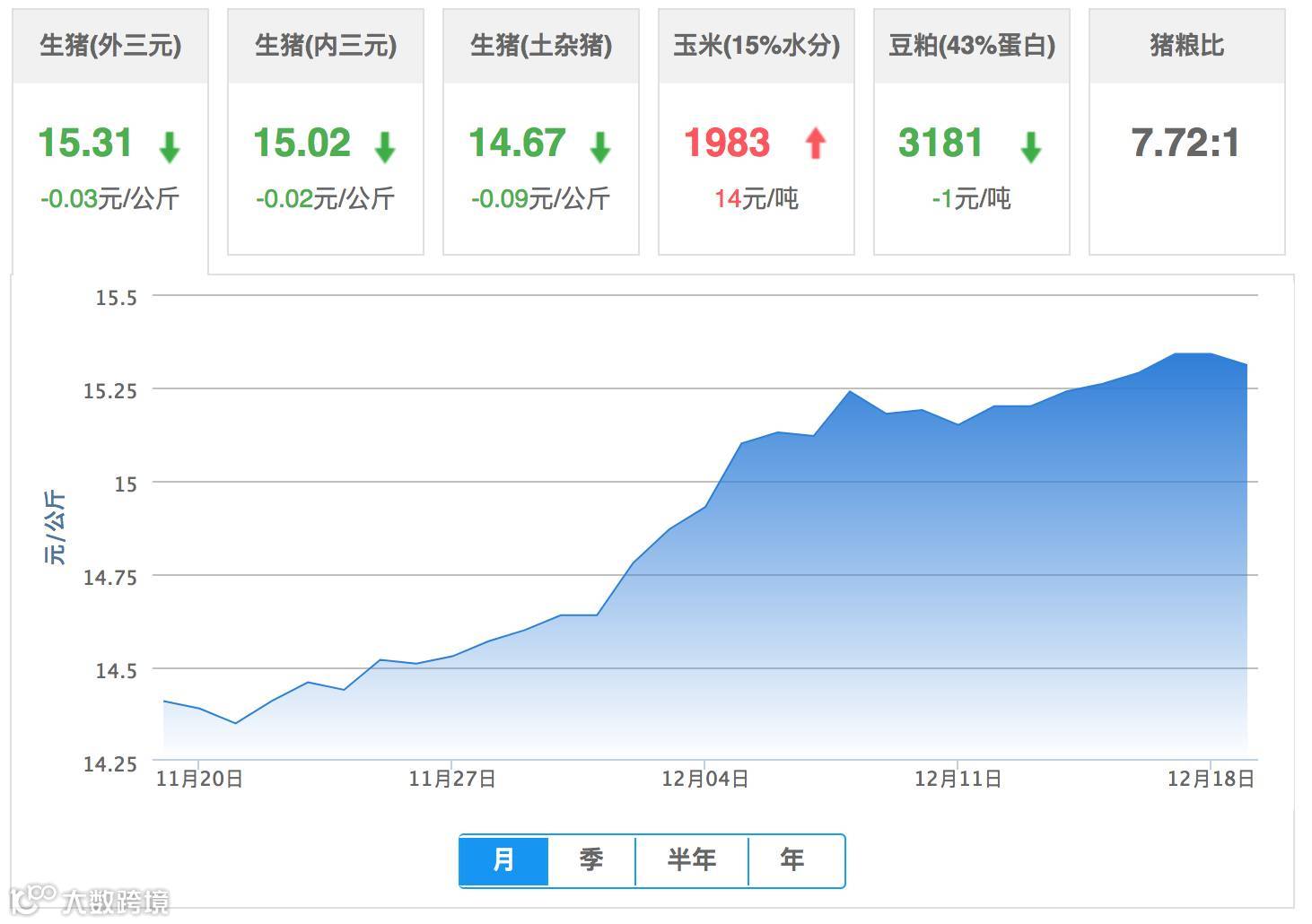
Task: Switch chart range to 季
Action: pos(591,860)
